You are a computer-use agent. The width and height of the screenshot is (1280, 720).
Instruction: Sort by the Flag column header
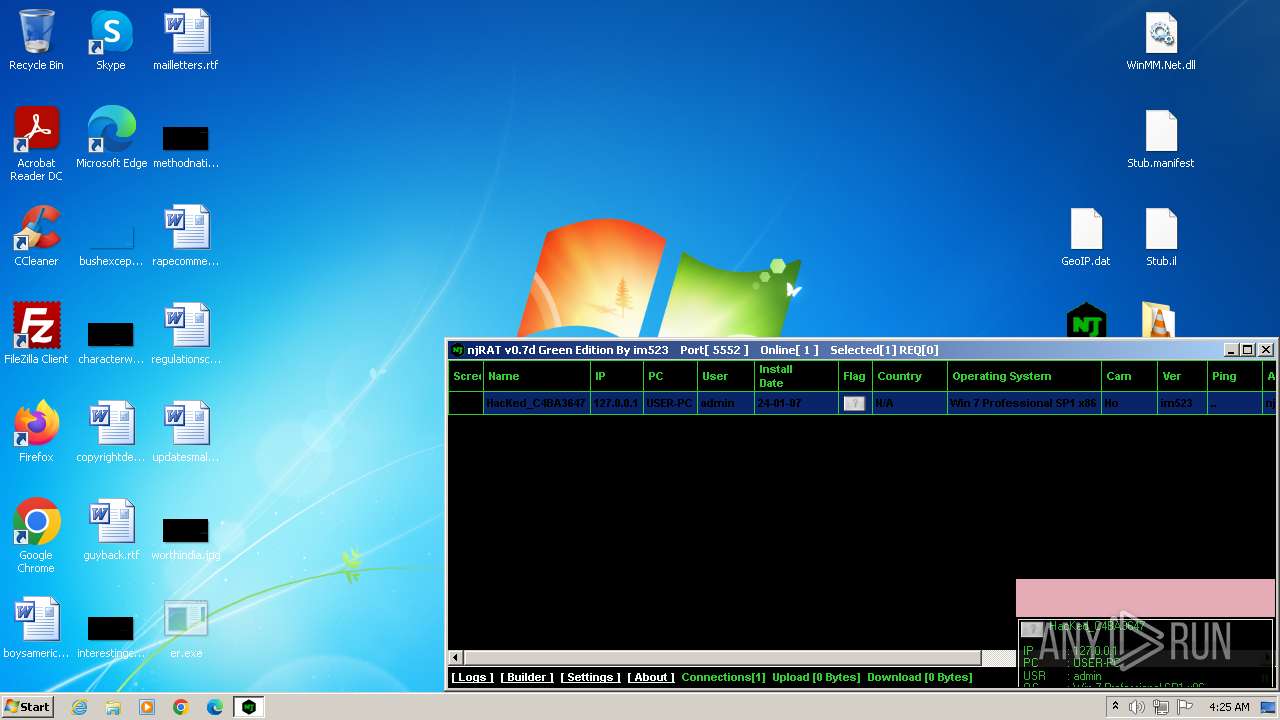[x=855, y=376]
